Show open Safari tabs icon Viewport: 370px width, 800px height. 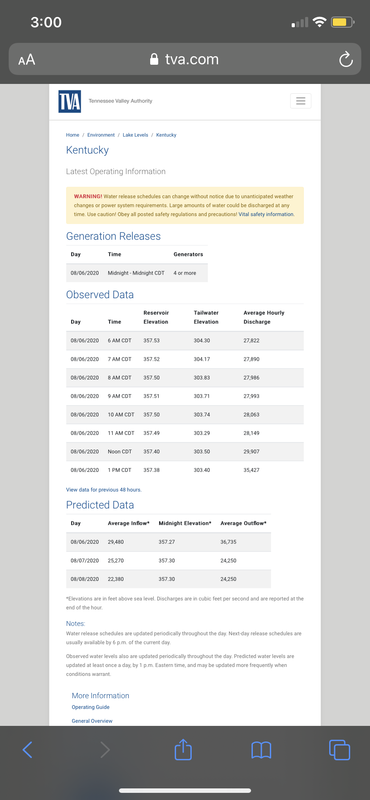(x=339, y=749)
